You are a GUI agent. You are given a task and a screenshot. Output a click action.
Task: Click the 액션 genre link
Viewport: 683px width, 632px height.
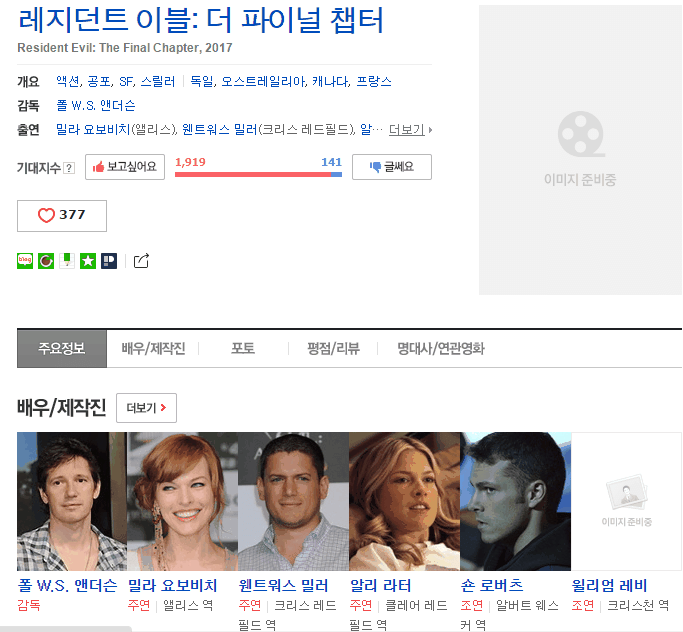point(68,81)
